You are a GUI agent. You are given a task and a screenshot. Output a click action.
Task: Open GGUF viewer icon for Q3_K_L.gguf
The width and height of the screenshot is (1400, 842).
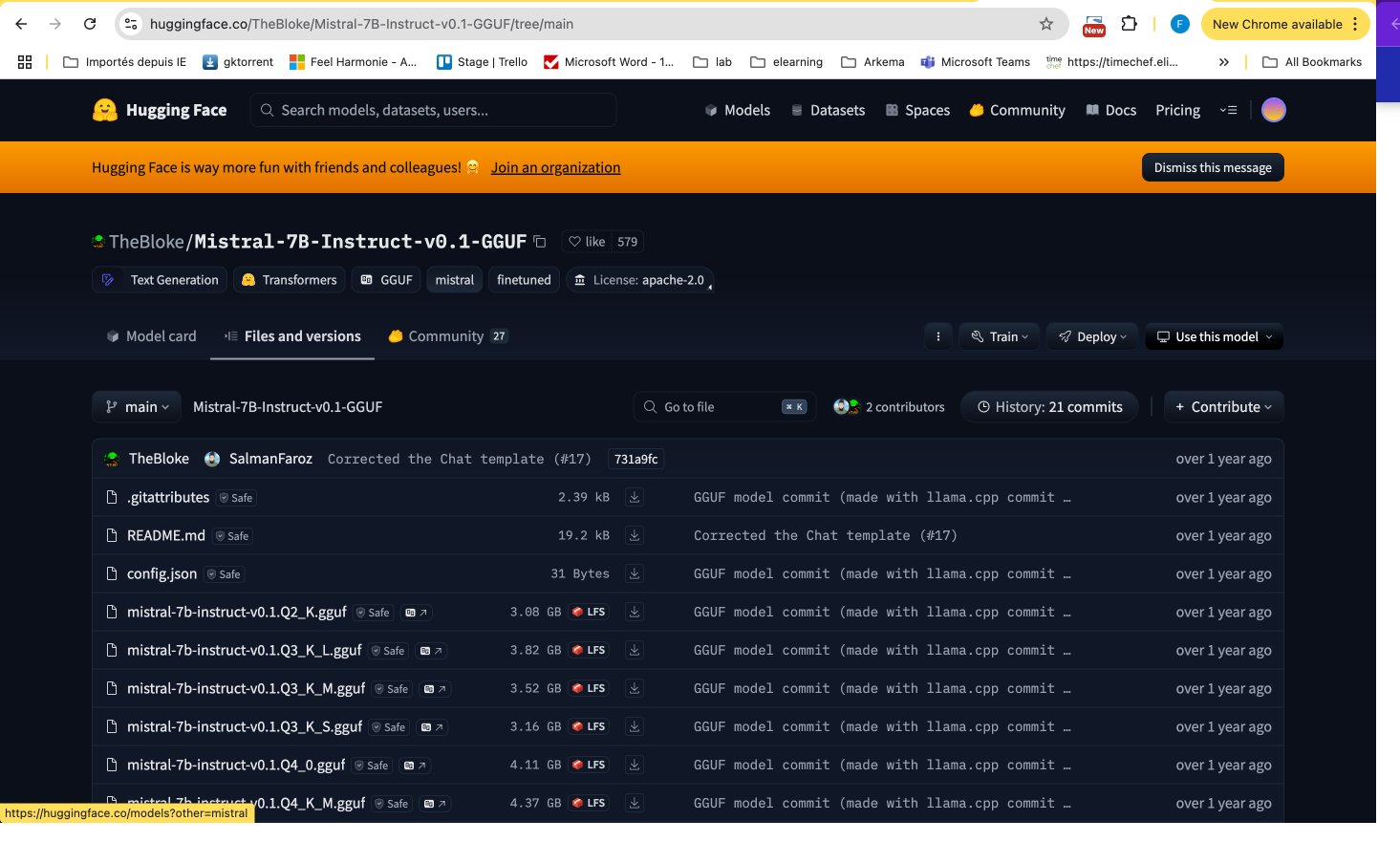point(431,651)
